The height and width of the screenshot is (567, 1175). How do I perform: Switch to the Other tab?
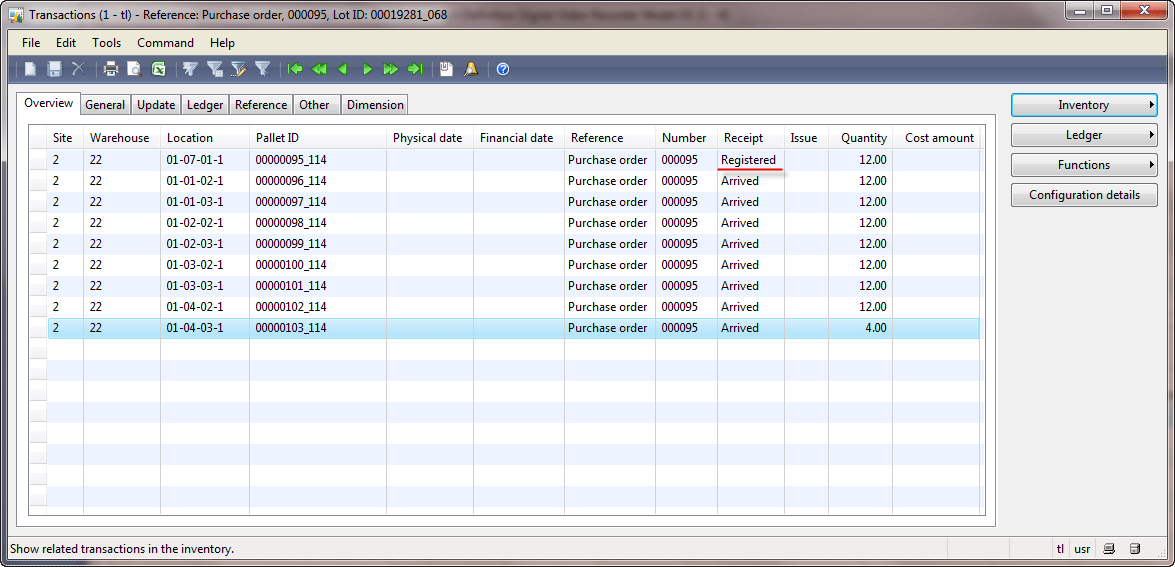315,105
